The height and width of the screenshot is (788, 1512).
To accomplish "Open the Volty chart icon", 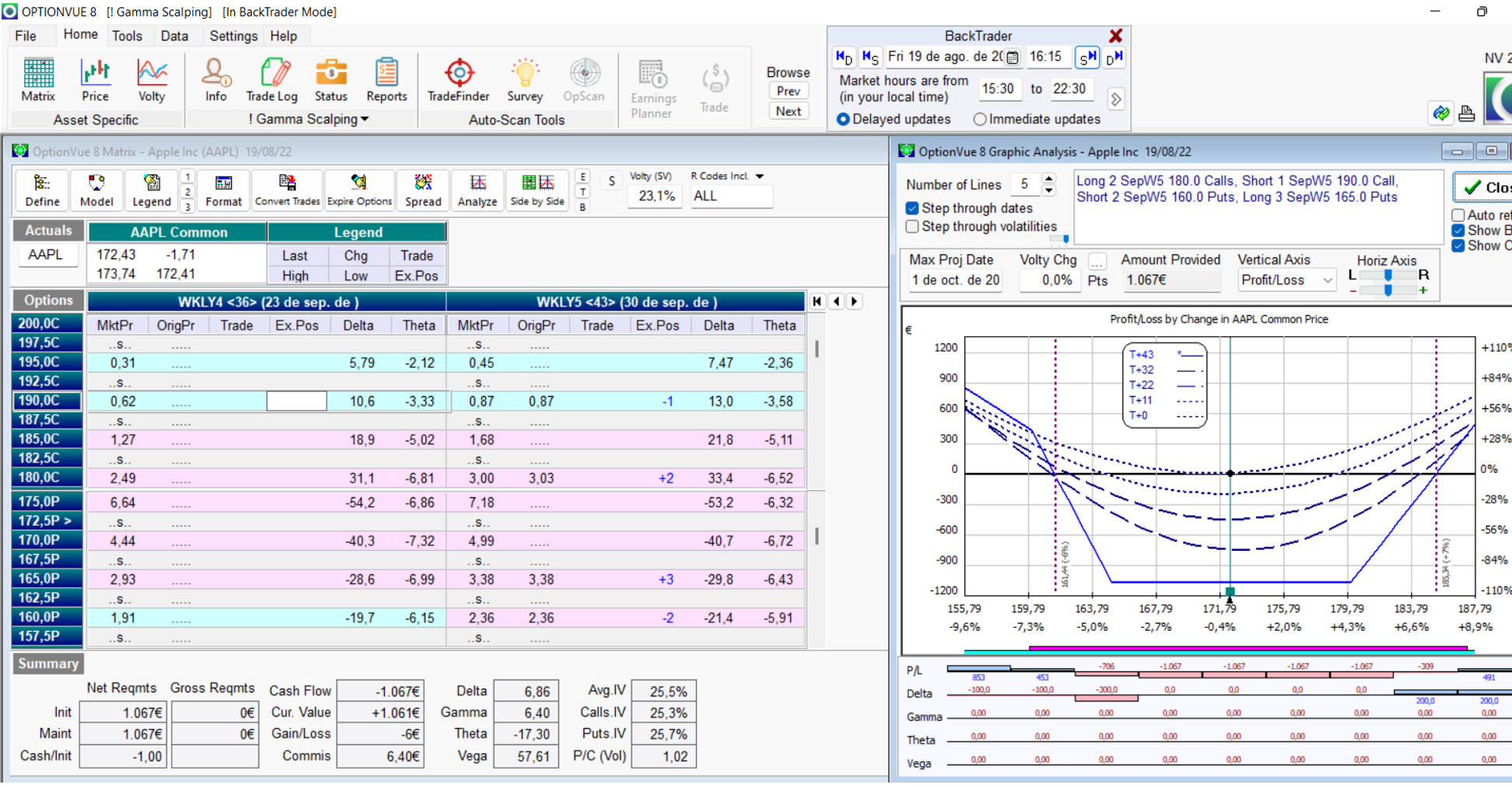I will point(152,79).
